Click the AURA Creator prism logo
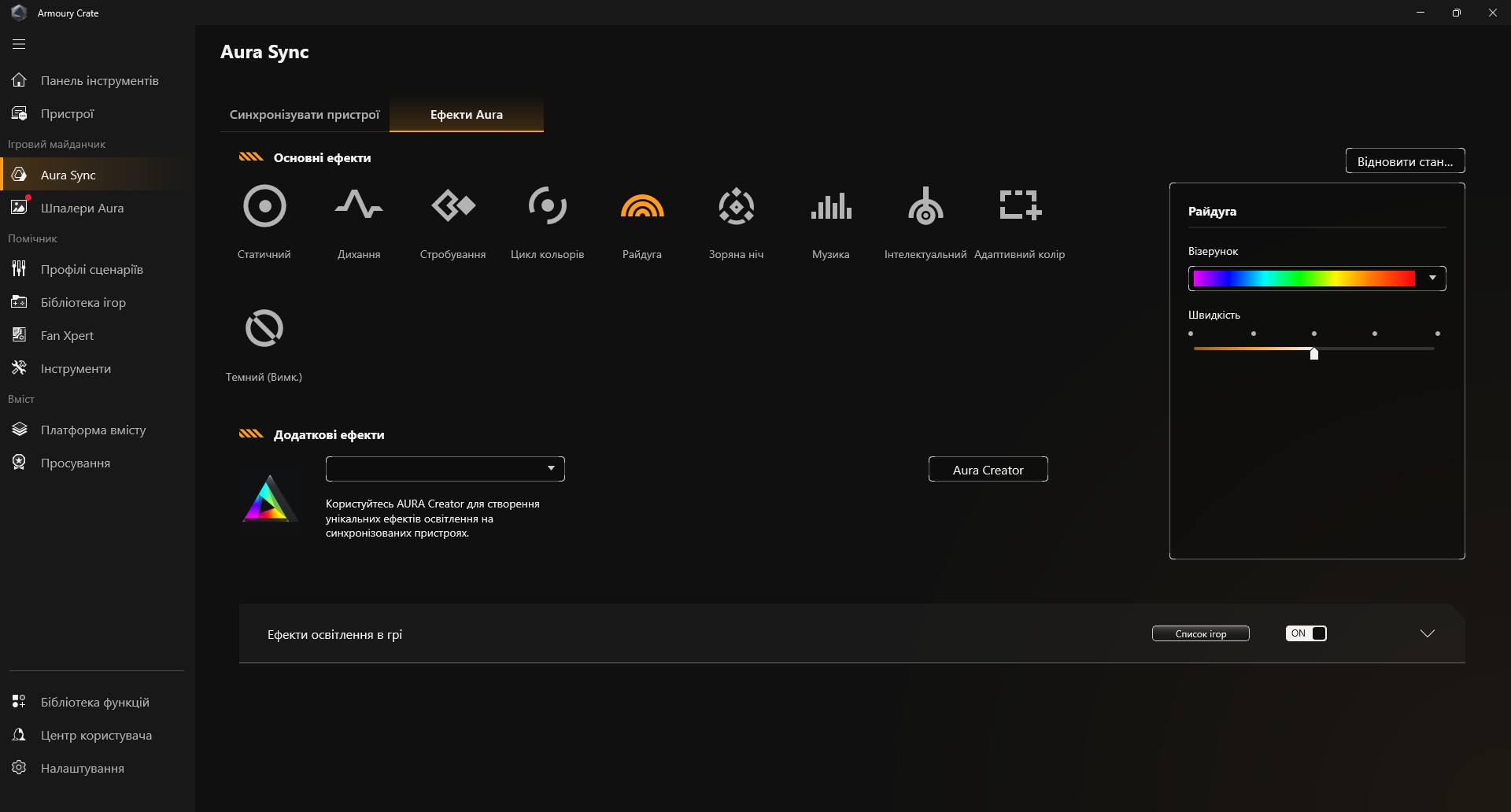 (x=270, y=499)
